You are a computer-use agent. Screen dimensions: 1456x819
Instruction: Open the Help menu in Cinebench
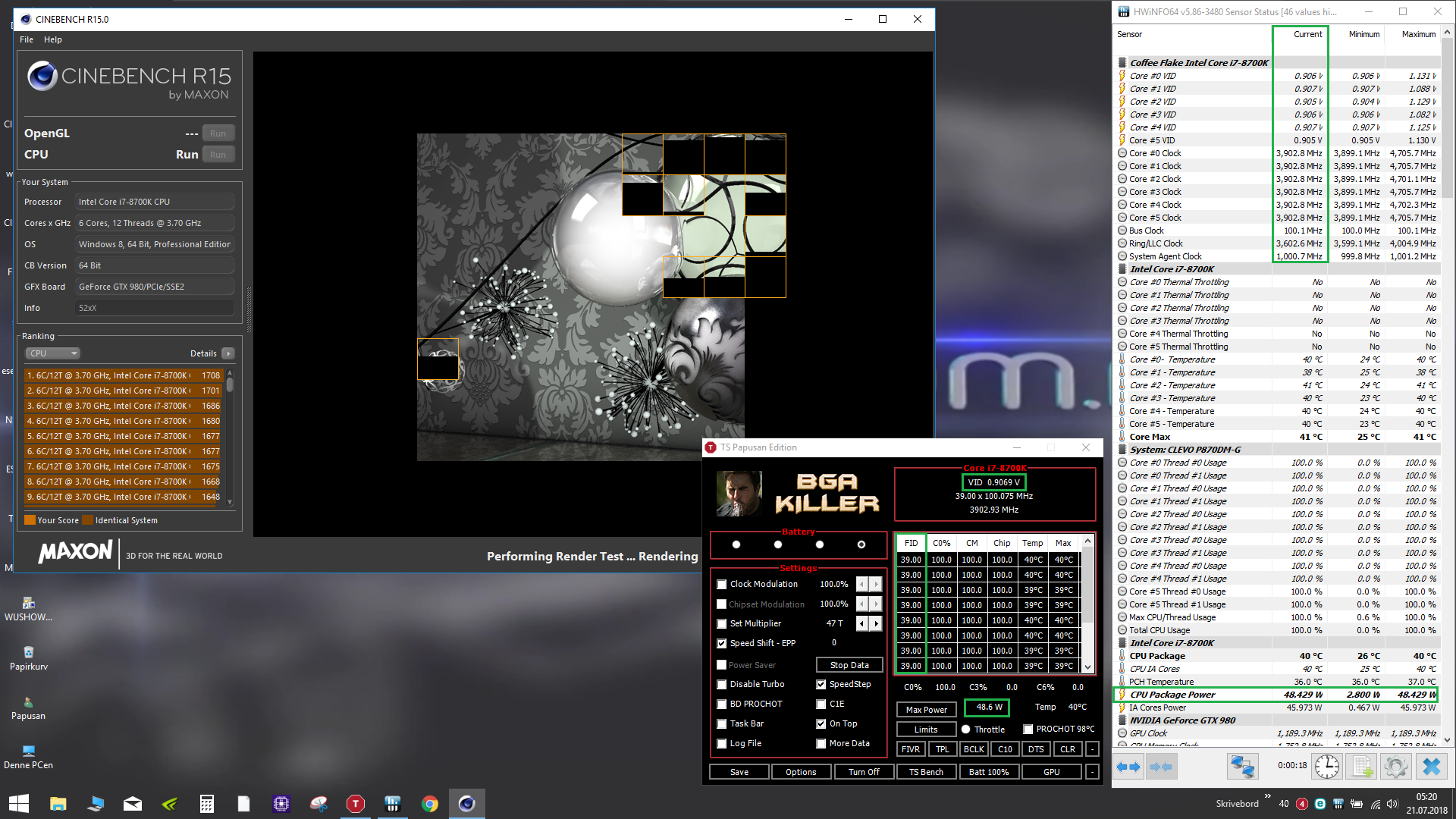click(x=53, y=39)
